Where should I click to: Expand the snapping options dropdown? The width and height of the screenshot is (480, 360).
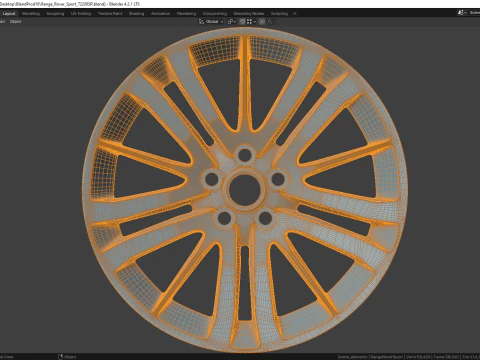tap(251, 22)
